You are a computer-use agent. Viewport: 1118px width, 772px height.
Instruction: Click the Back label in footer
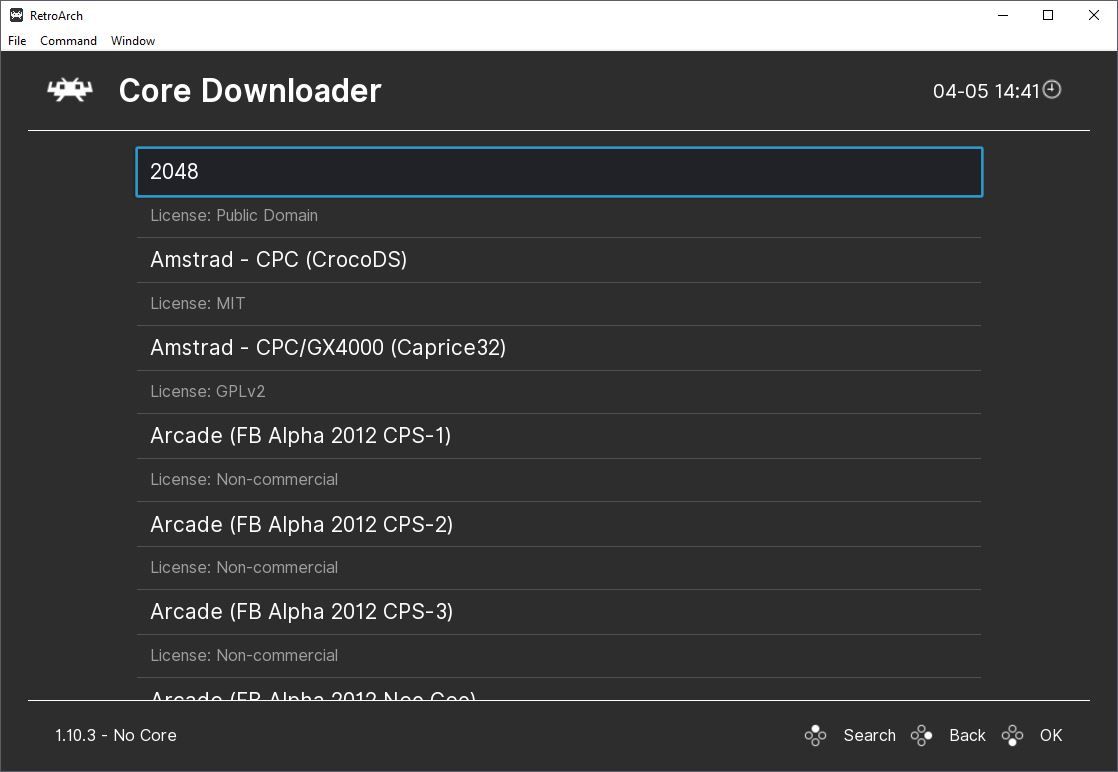click(967, 735)
